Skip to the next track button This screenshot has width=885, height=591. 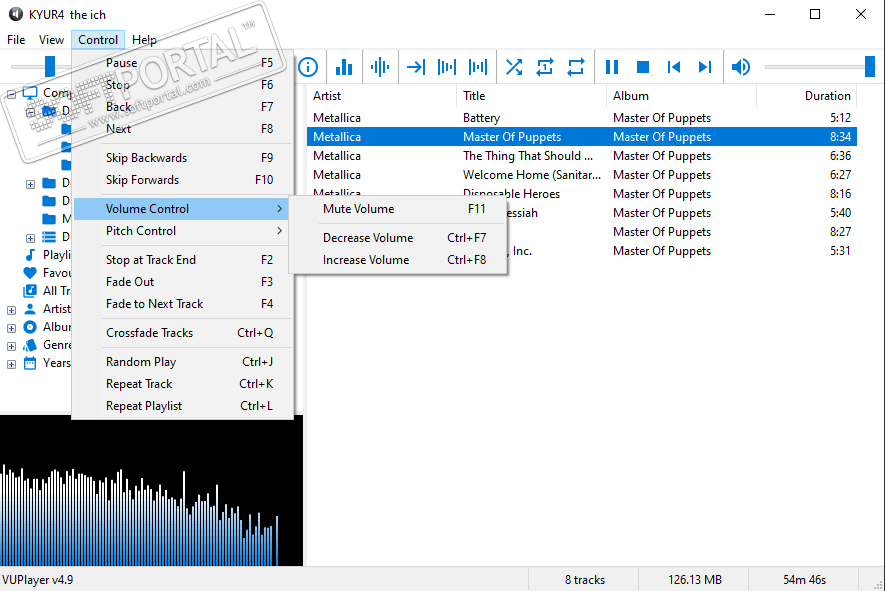point(704,67)
